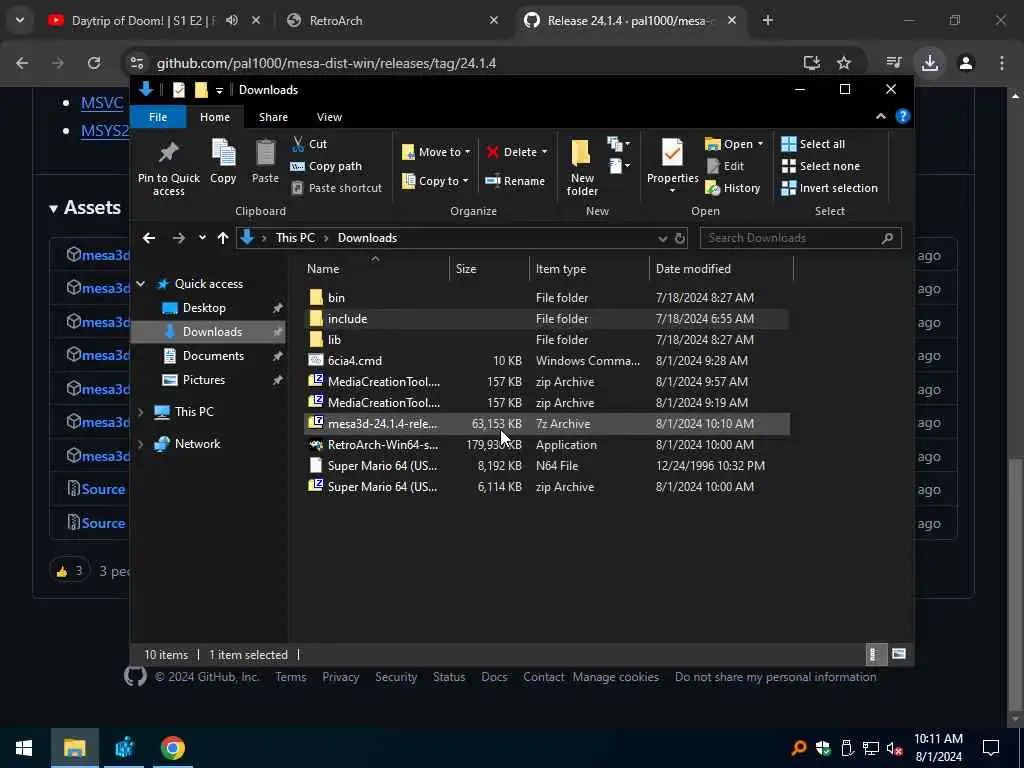Reload the GitHub page in Chrome

tap(94, 63)
